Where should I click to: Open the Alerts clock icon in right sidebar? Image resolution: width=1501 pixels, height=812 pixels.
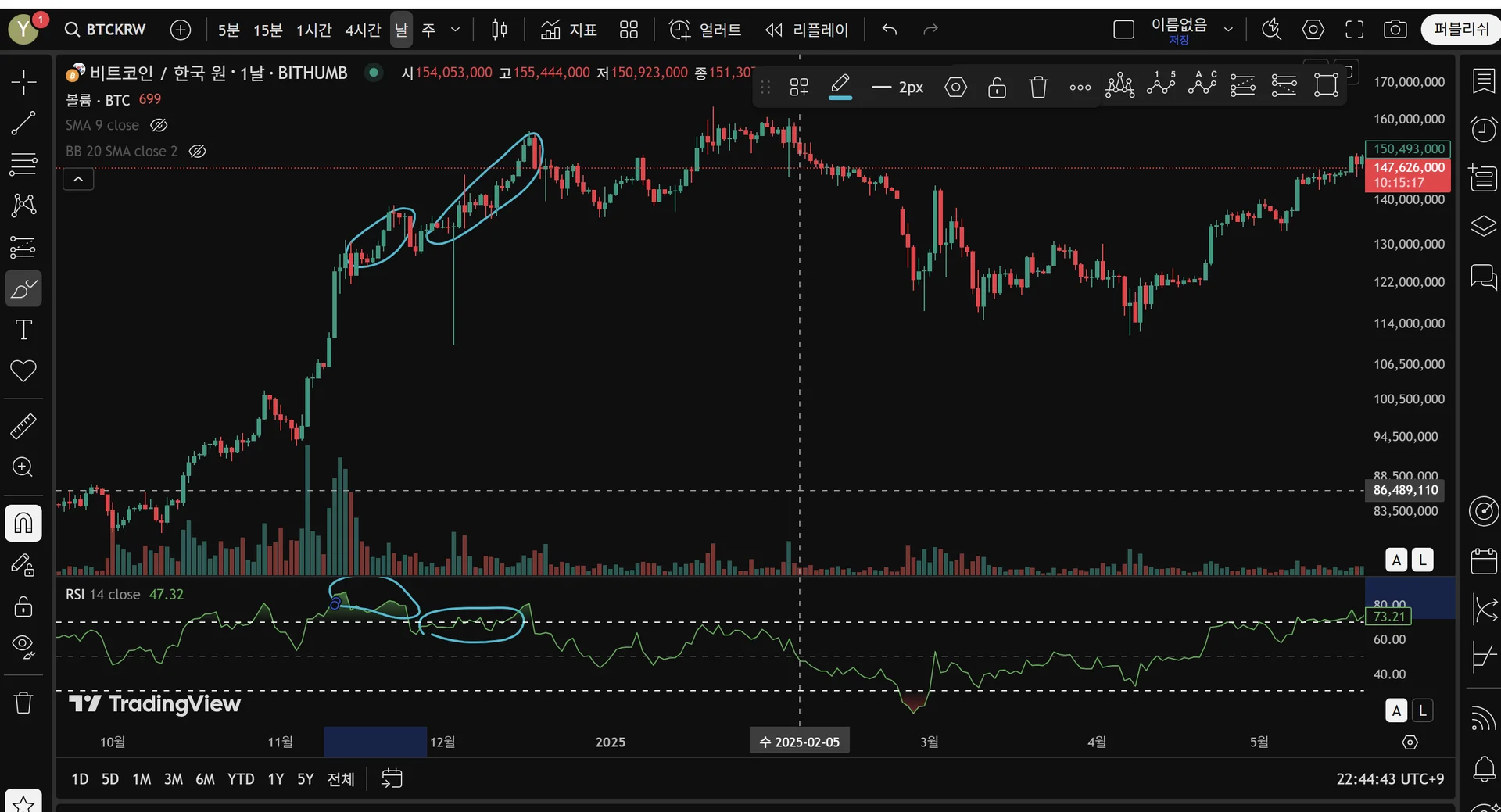1483,129
